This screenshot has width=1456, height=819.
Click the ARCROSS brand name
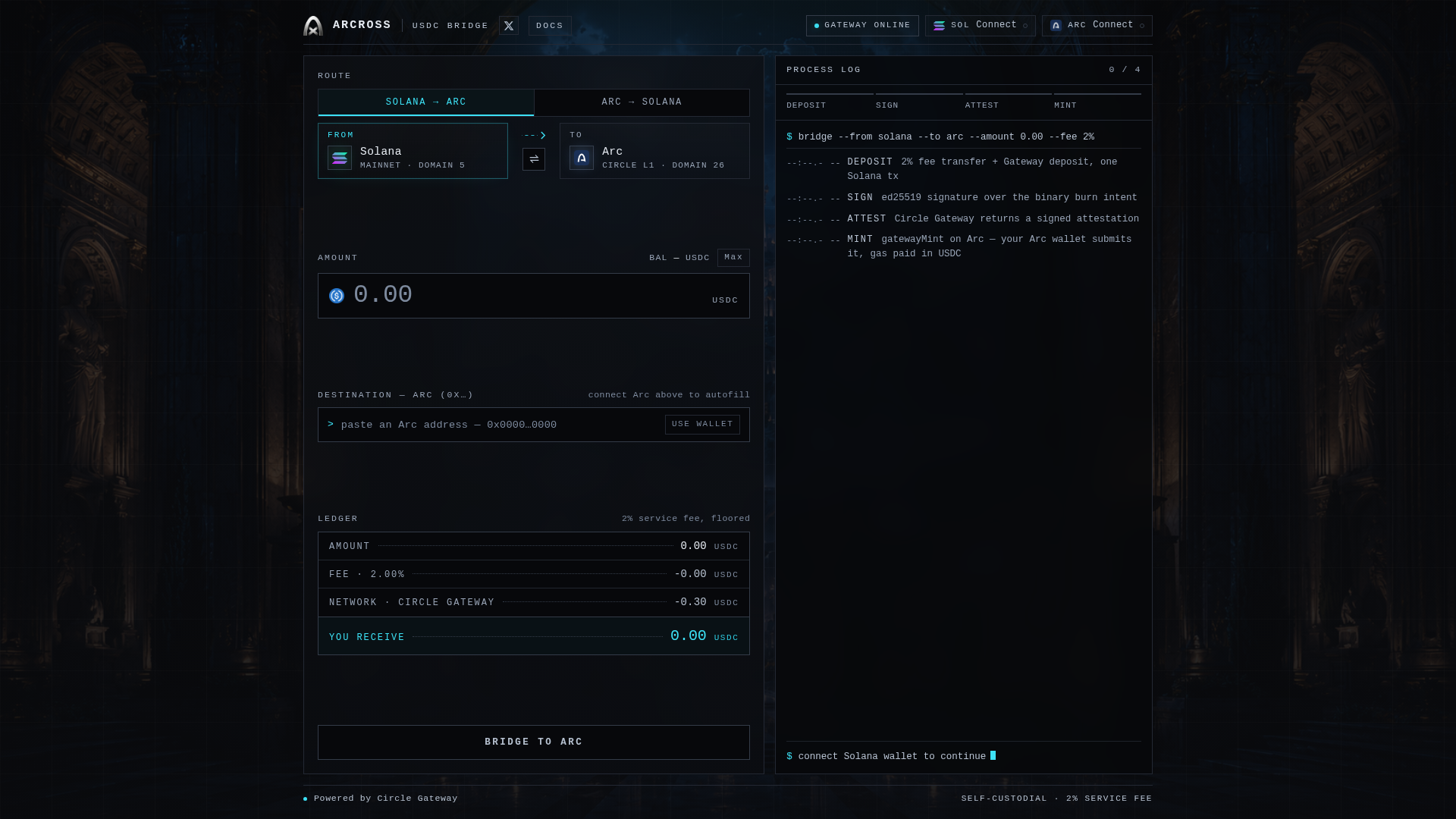[362, 25]
